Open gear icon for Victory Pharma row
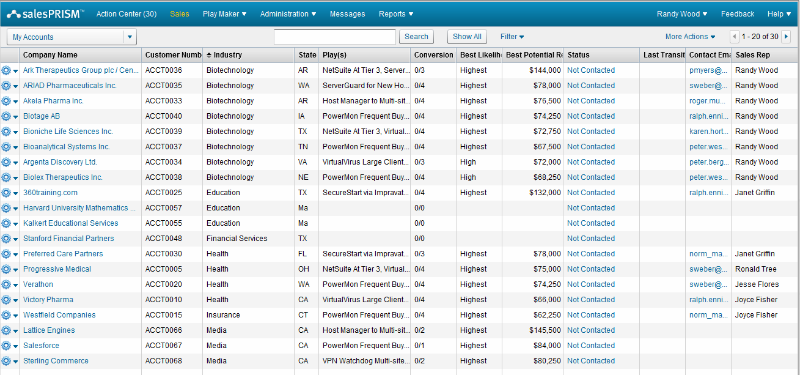The height and width of the screenshot is (375, 800). (x=6, y=300)
